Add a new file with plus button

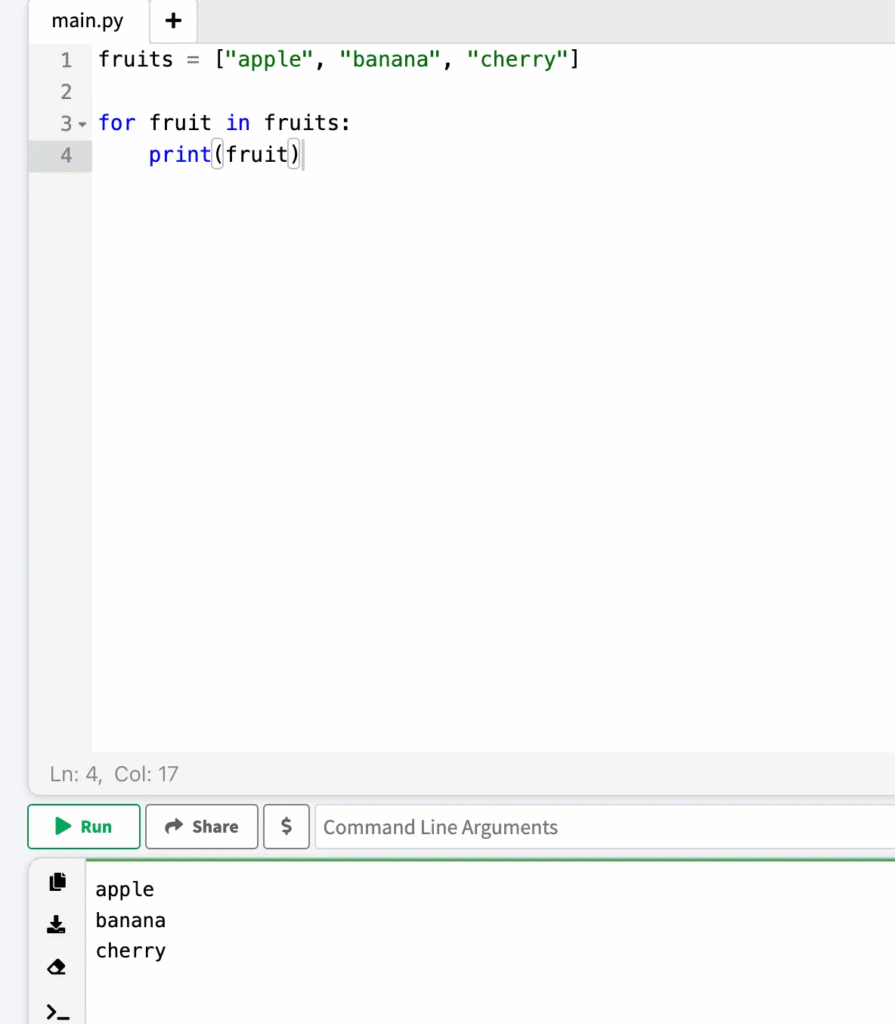click(x=173, y=21)
